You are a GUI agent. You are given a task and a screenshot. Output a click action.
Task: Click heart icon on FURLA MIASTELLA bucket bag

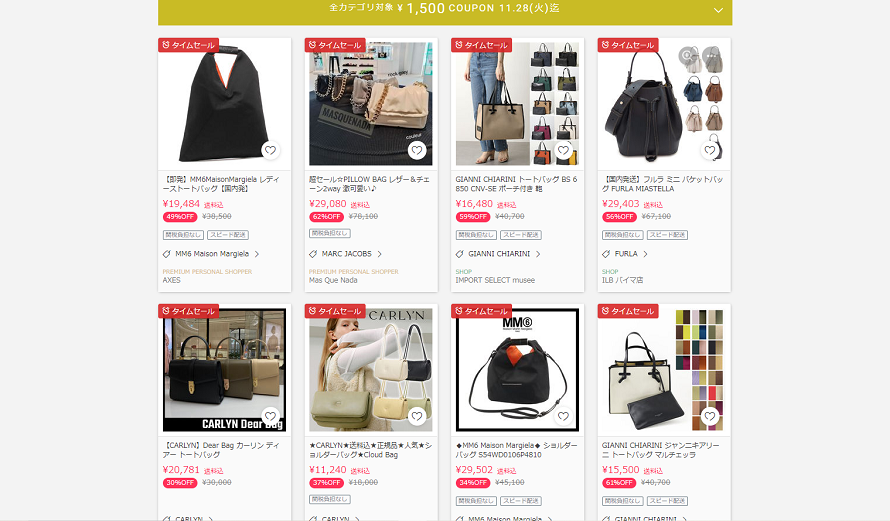tap(710, 150)
